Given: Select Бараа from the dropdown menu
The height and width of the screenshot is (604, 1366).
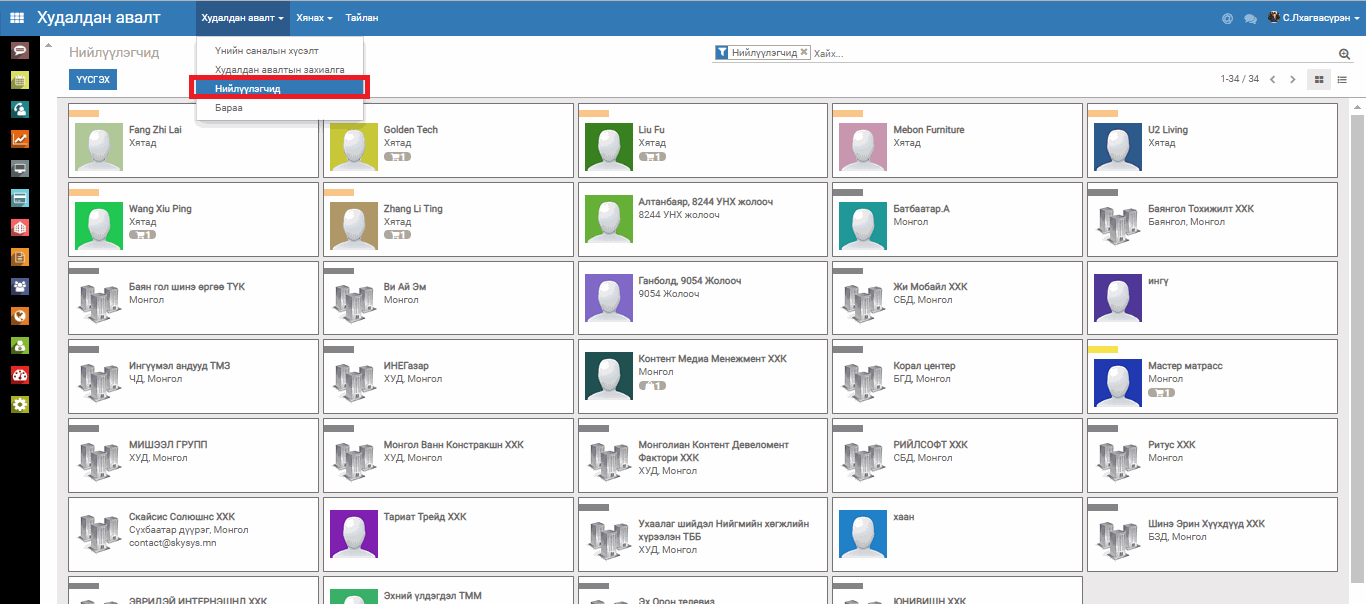Looking at the screenshot, I should pyautogui.click(x=228, y=107).
